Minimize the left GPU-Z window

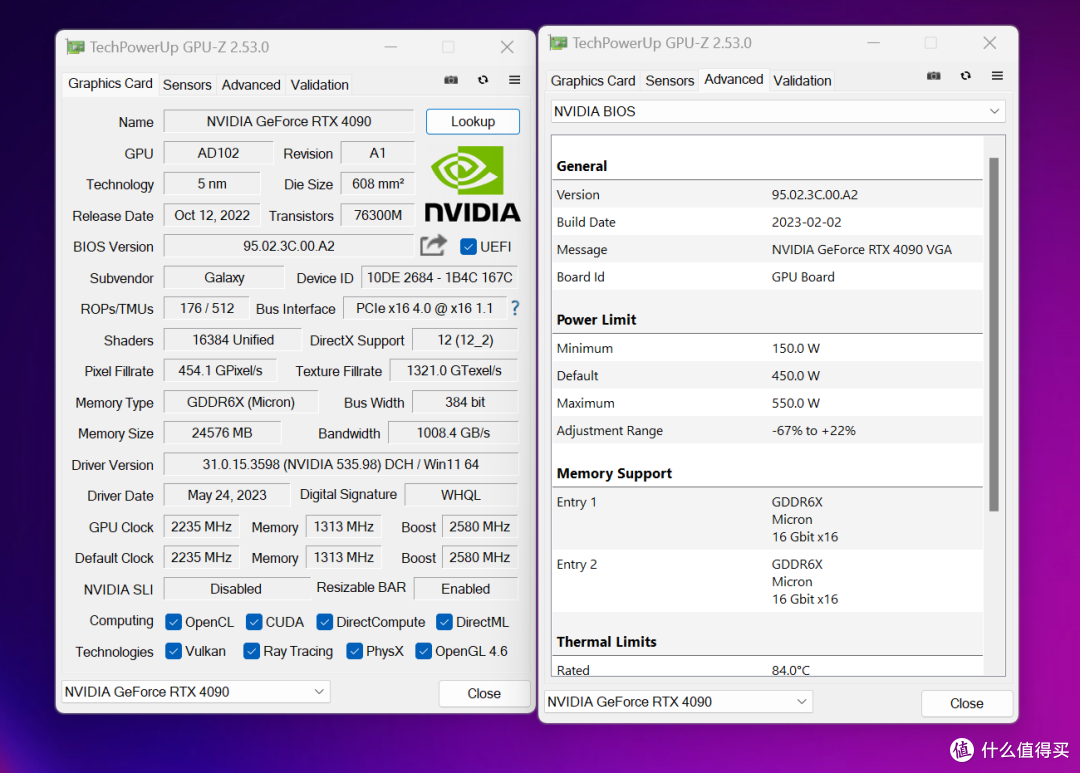click(x=391, y=47)
